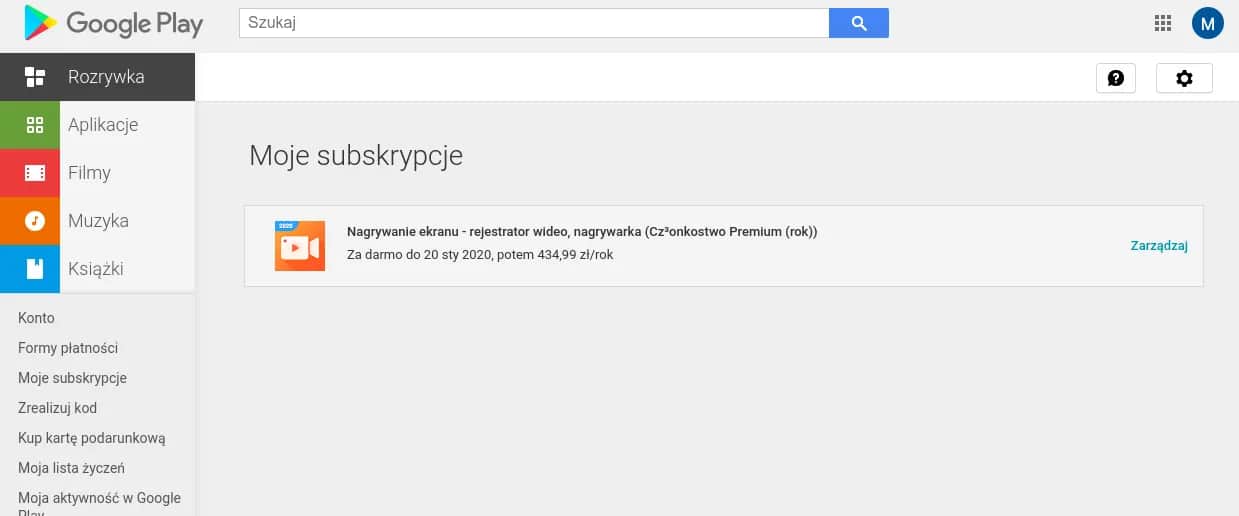
Task: Select Zrealizuj kod in the sidebar
Action: point(57,408)
